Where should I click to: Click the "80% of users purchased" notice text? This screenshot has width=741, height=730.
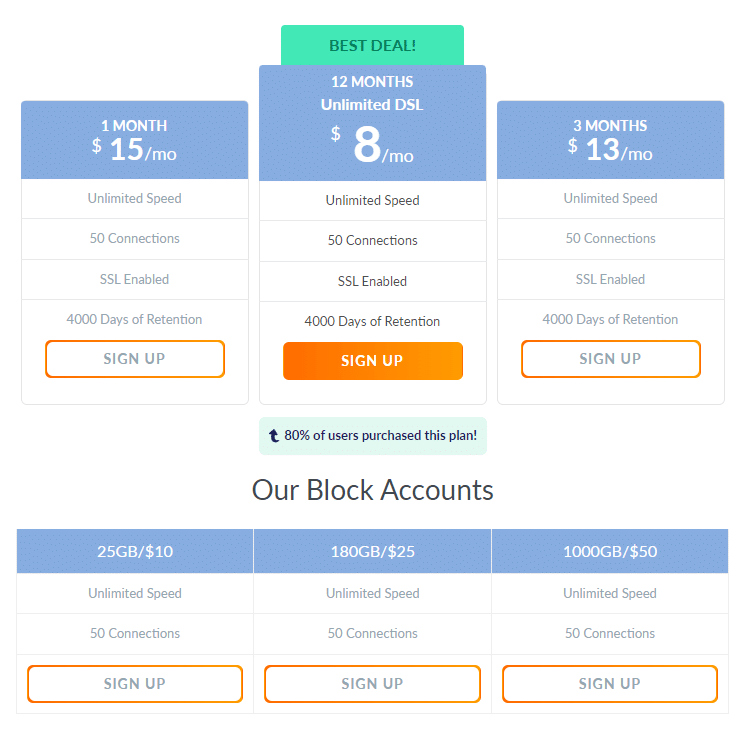coord(380,436)
